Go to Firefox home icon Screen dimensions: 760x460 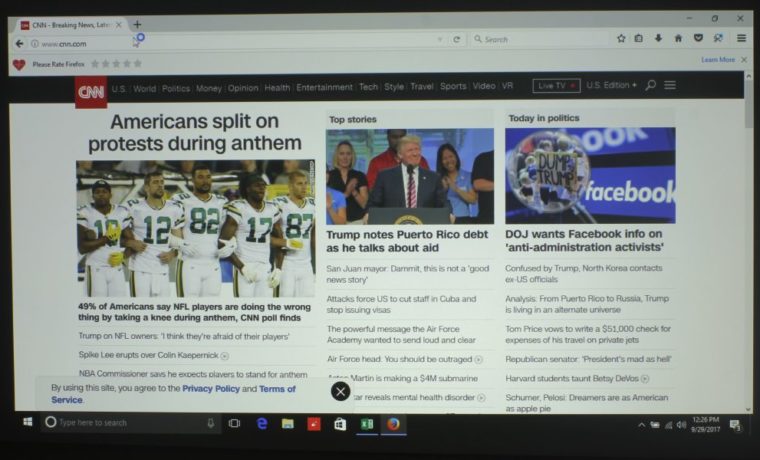coord(678,38)
